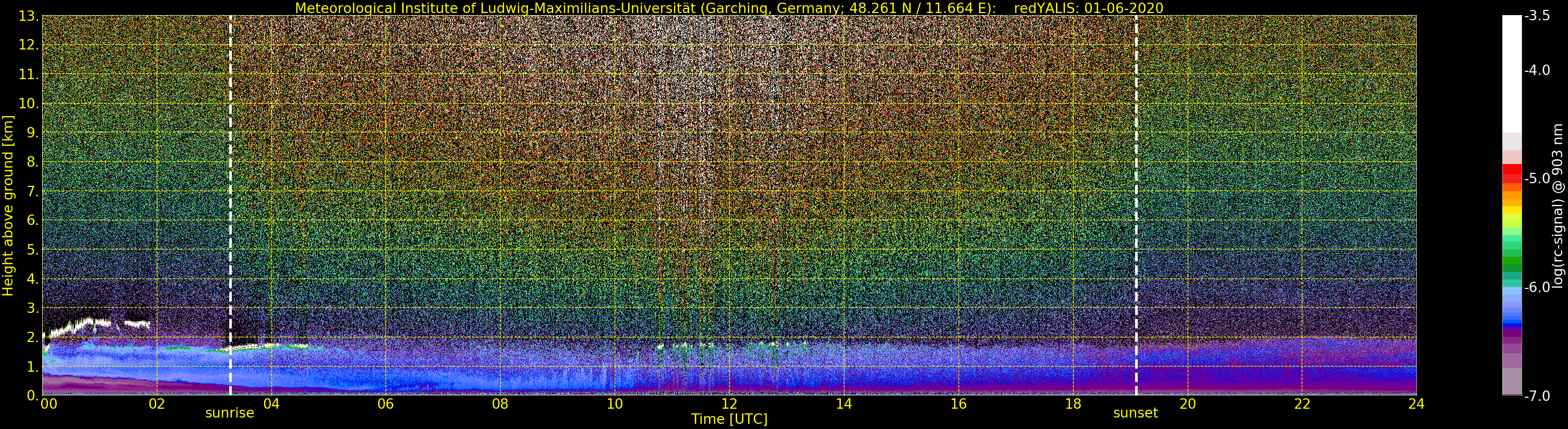Click 'log(rc-signal) @903 nm' colorbar title
Image resolution: width=1568 pixels, height=429 pixels.
coord(1558,206)
